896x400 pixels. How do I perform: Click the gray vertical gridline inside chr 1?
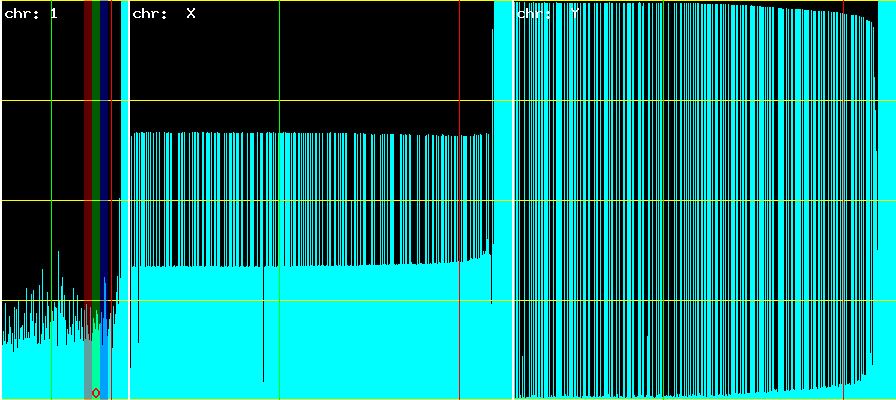point(51,150)
